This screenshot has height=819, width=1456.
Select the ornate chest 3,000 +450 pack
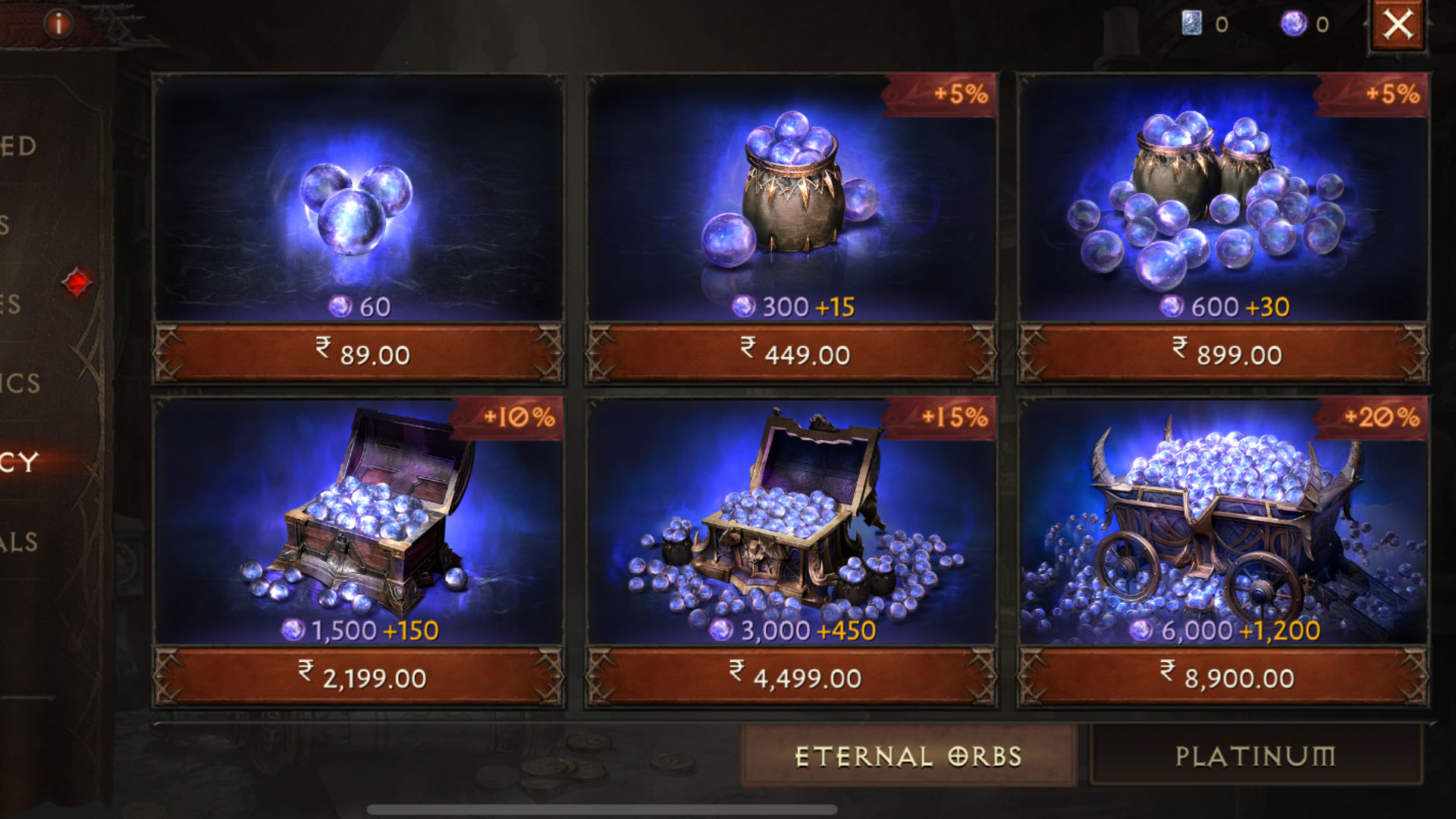coord(791,522)
